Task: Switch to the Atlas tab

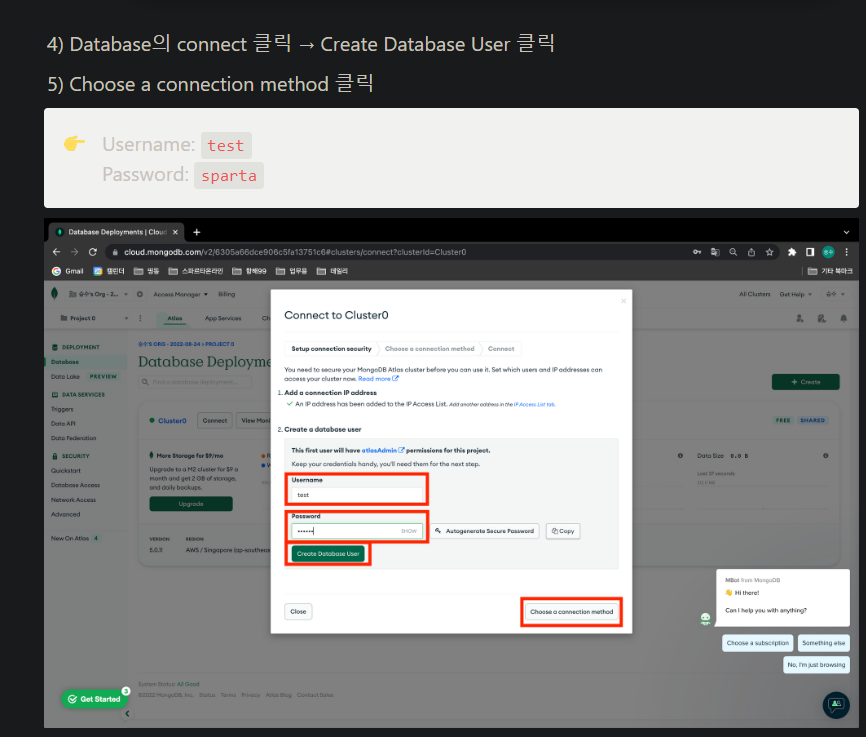Action: [x=175, y=319]
